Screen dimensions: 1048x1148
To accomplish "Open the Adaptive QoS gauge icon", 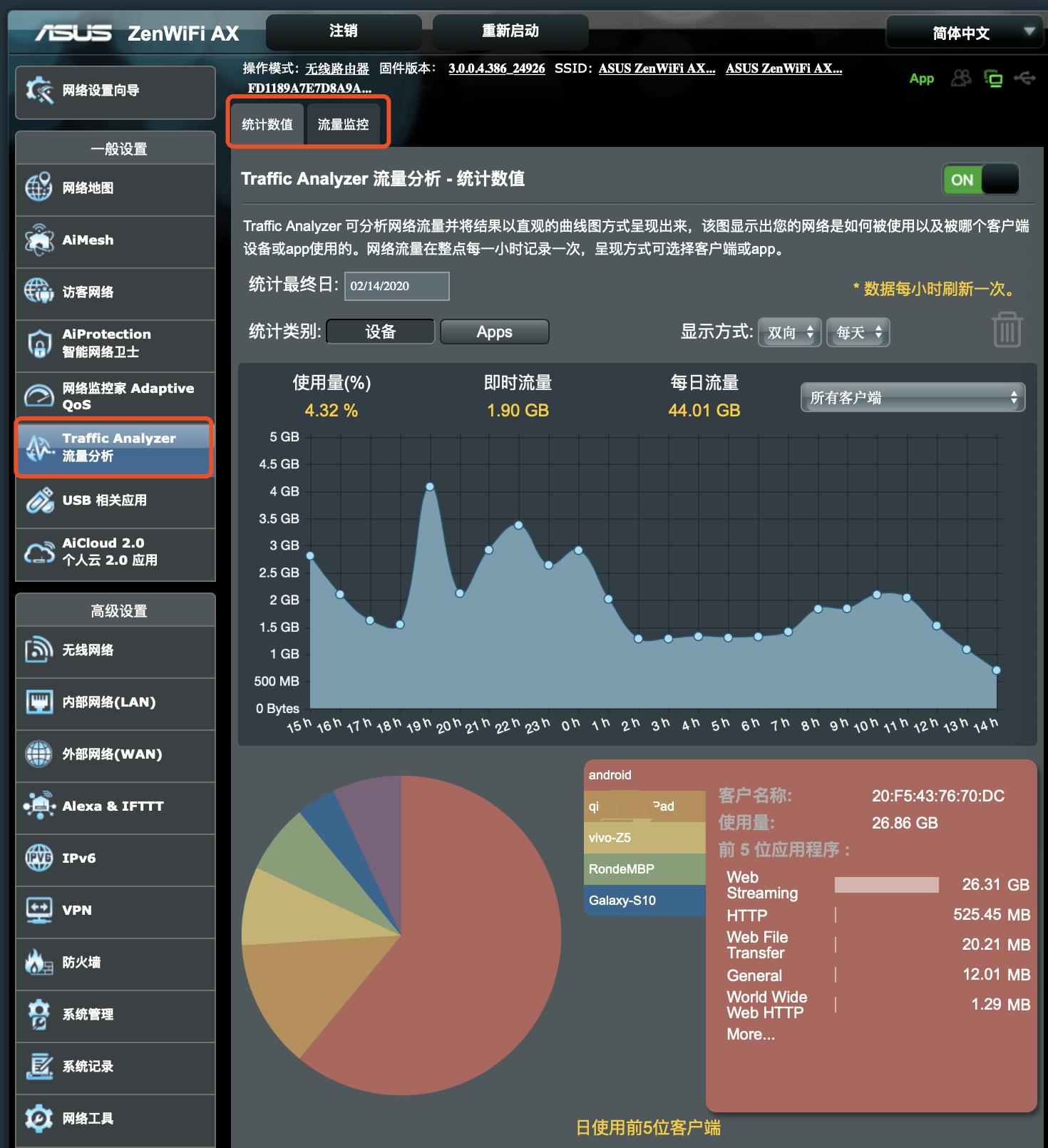I will pos(39,396).
